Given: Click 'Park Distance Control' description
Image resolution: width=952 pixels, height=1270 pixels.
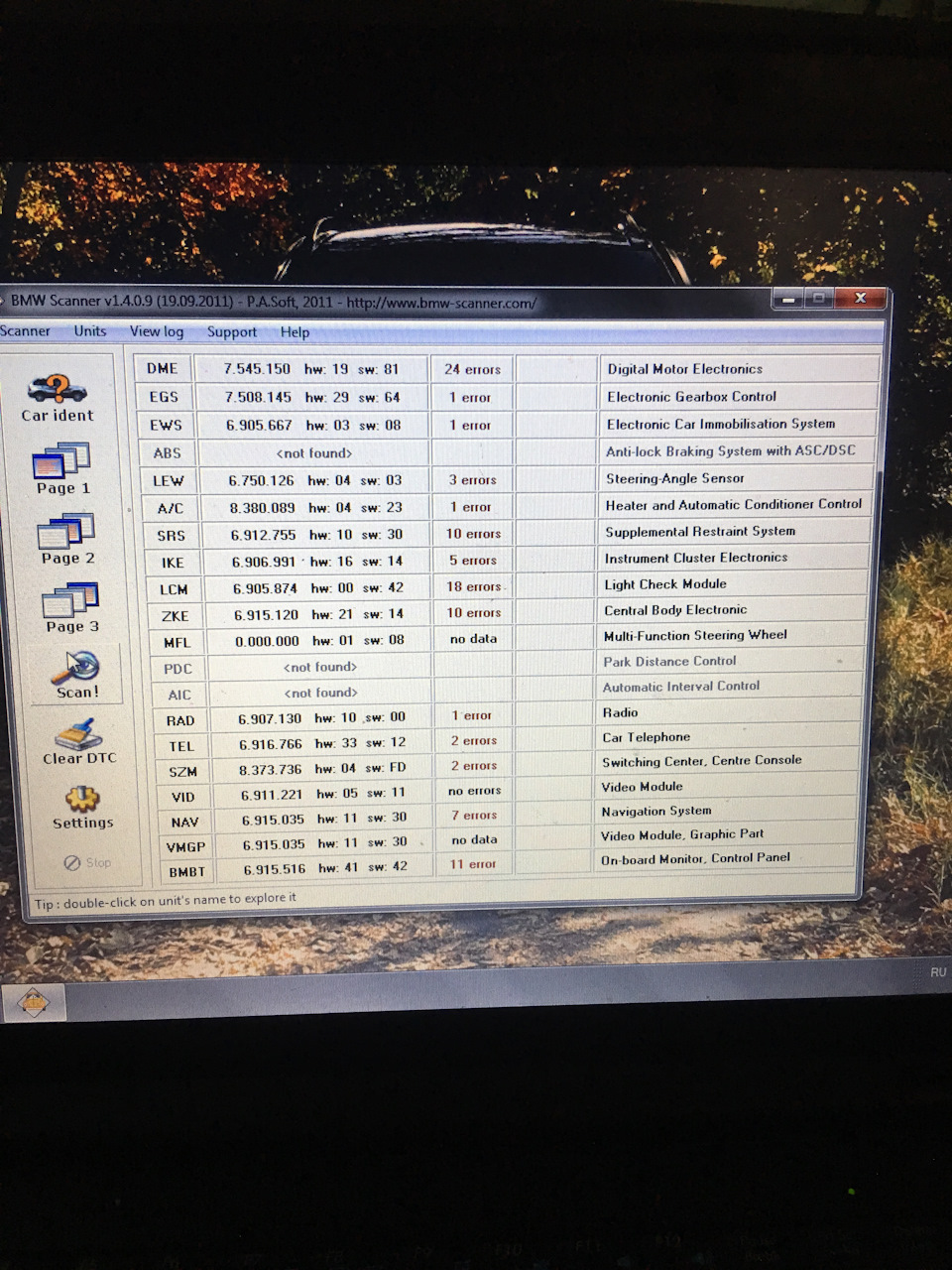Looking at the screenshot, I should [669, 661].
